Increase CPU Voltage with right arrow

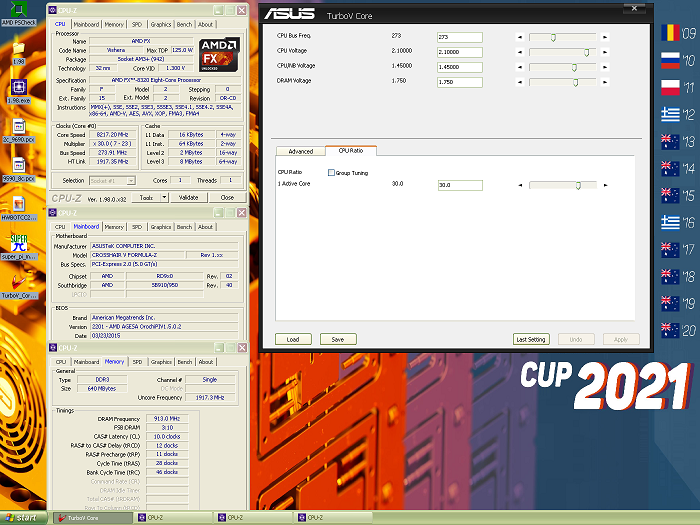605,52
